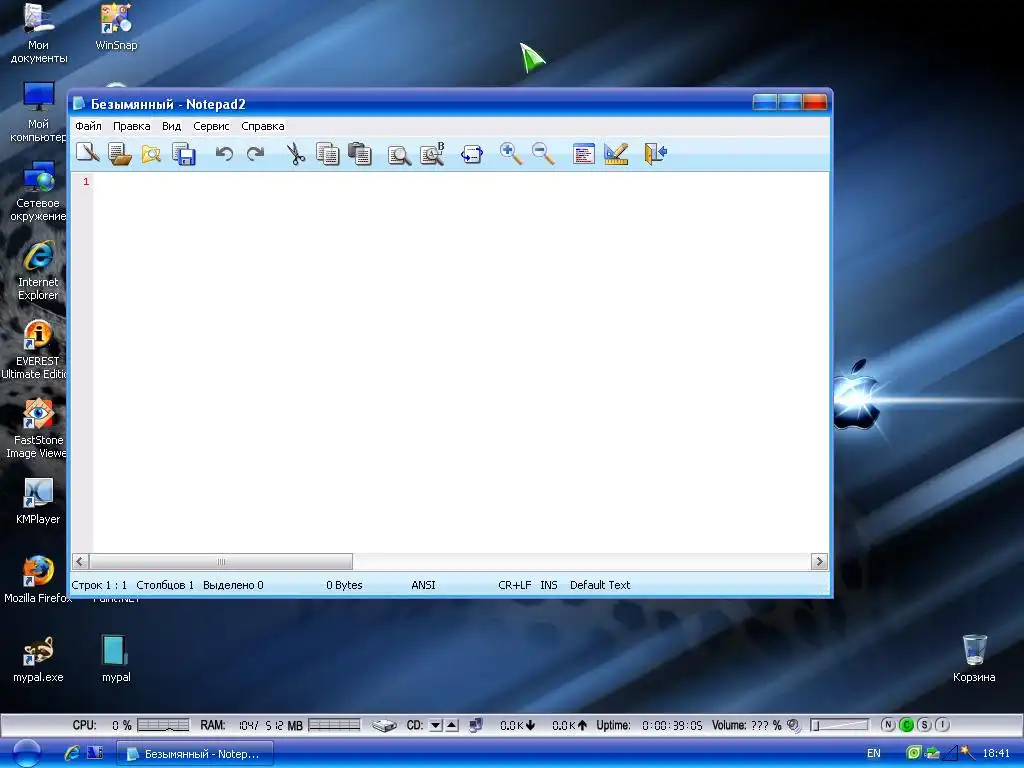
Task: Toggle the S indicator button
Action: [924, 725]
